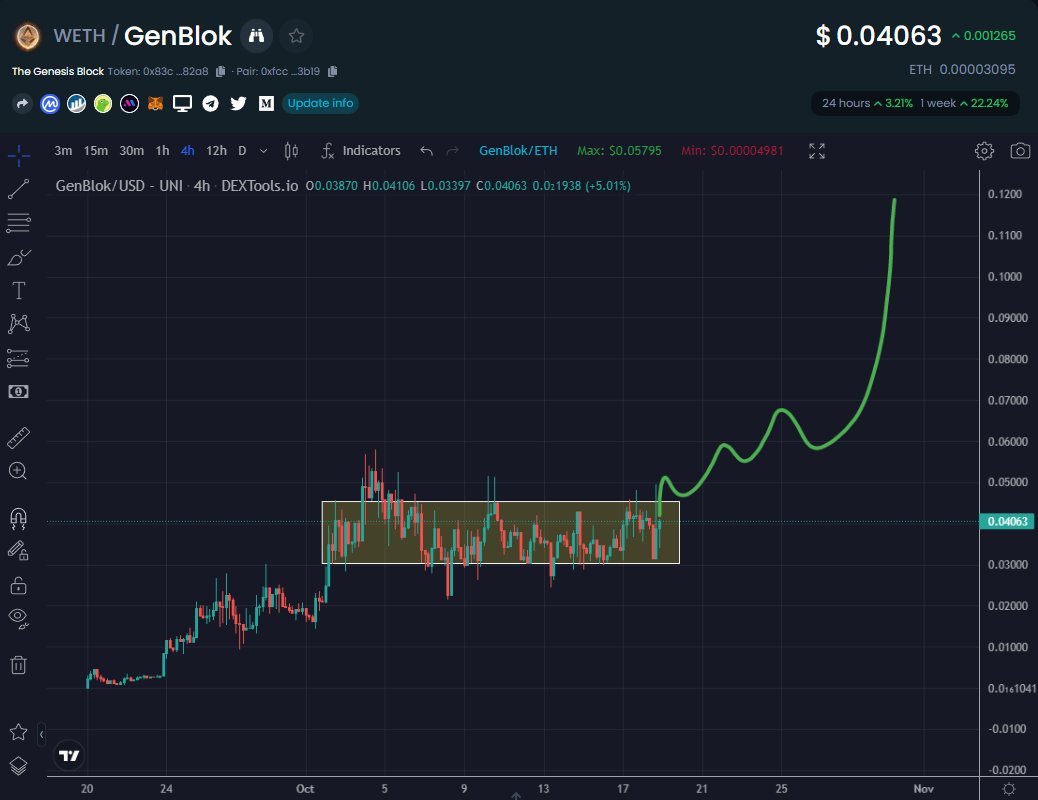1038x800 pixels.
Task: Open the CoinGecko link icon
Action: (103, 103)
